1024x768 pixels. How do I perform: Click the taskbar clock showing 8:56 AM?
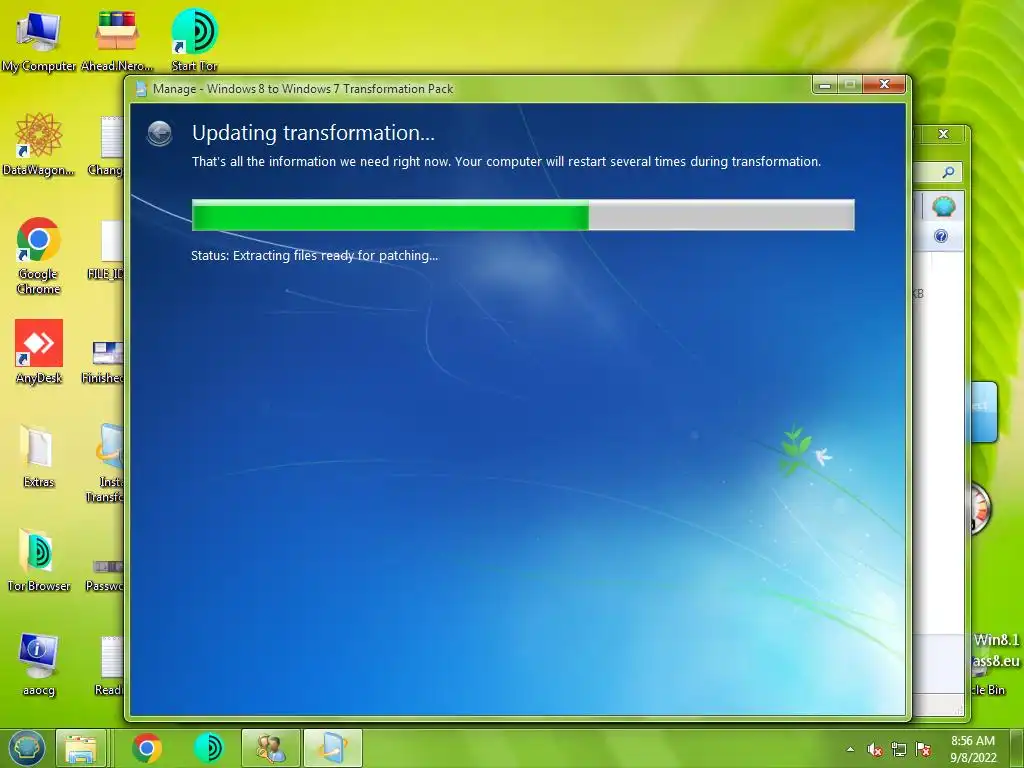[x=973, y=749]
